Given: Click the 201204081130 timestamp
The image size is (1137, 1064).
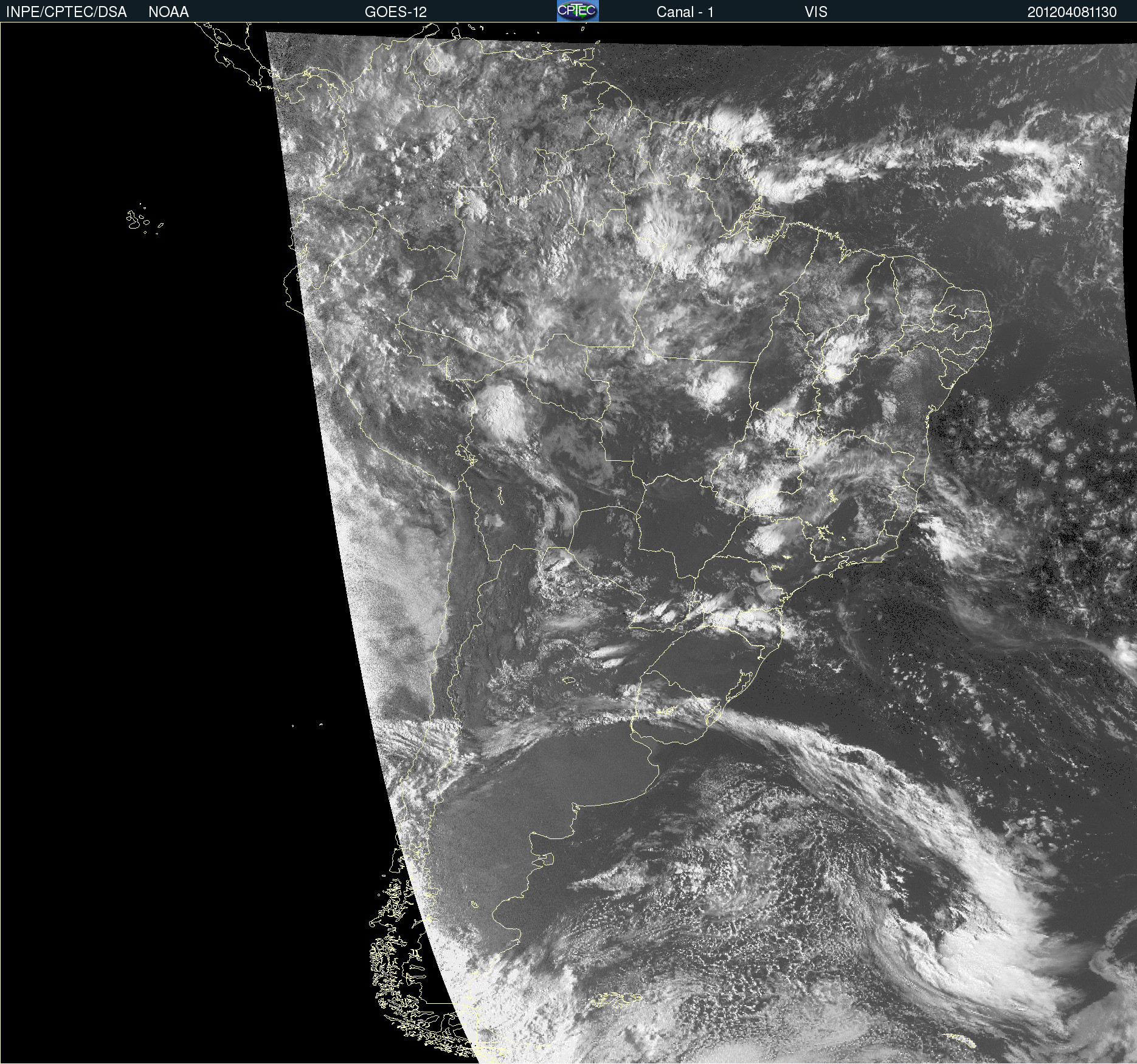Looking at the screenshot, I should tap(1072, 12).
